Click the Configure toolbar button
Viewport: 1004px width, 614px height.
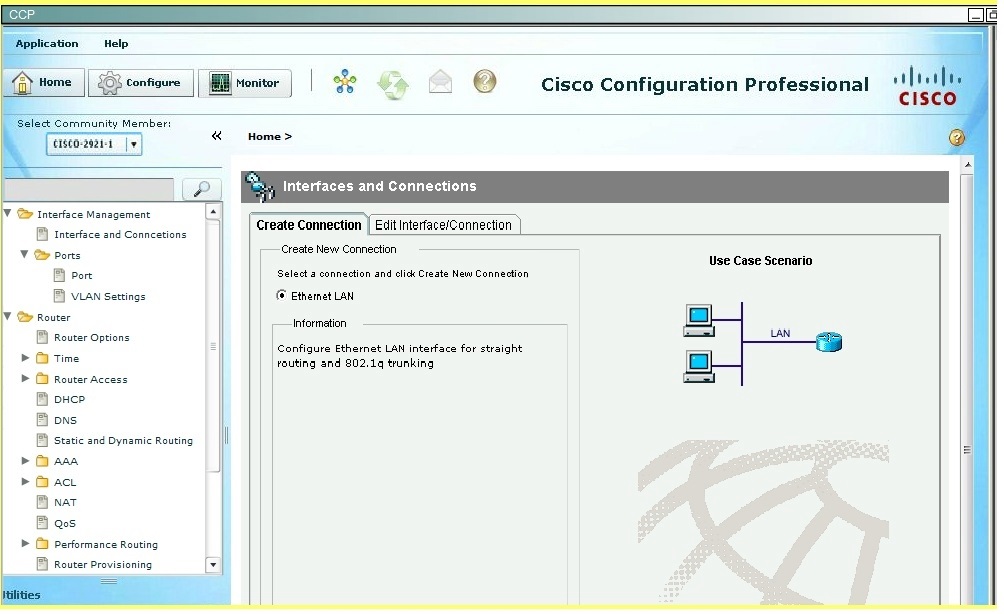(141, 83)
